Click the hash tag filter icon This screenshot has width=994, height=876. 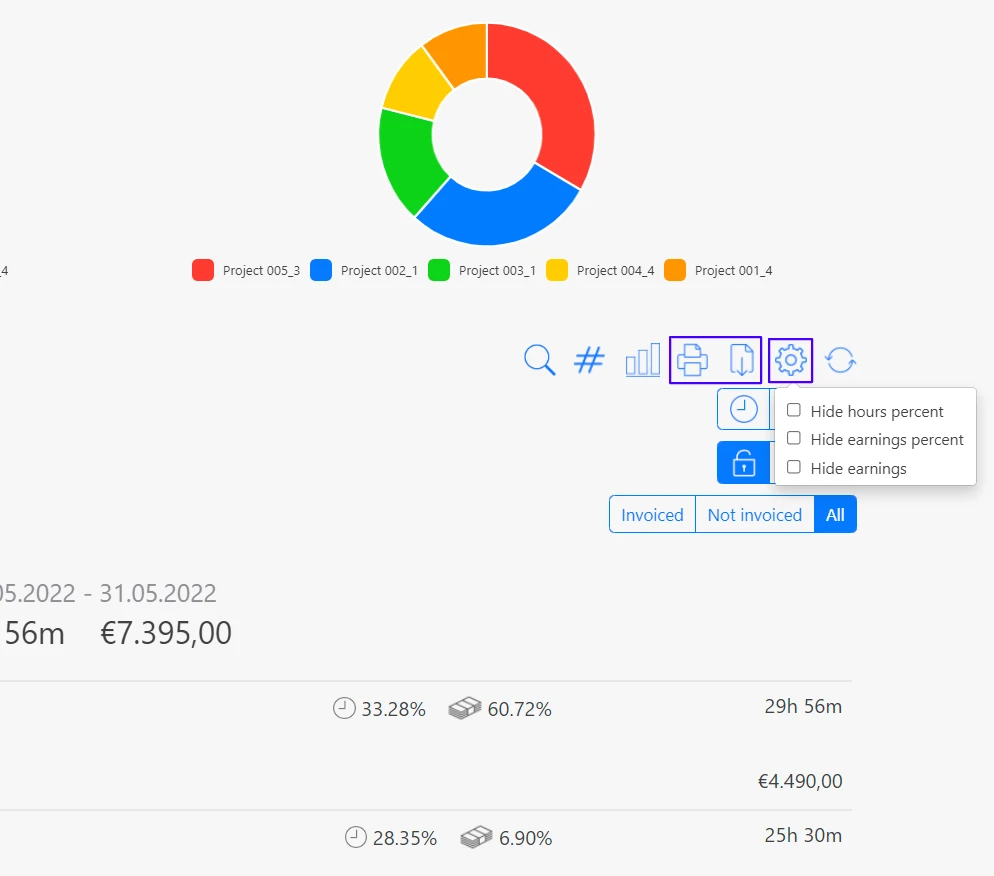(x=589, y=360)
